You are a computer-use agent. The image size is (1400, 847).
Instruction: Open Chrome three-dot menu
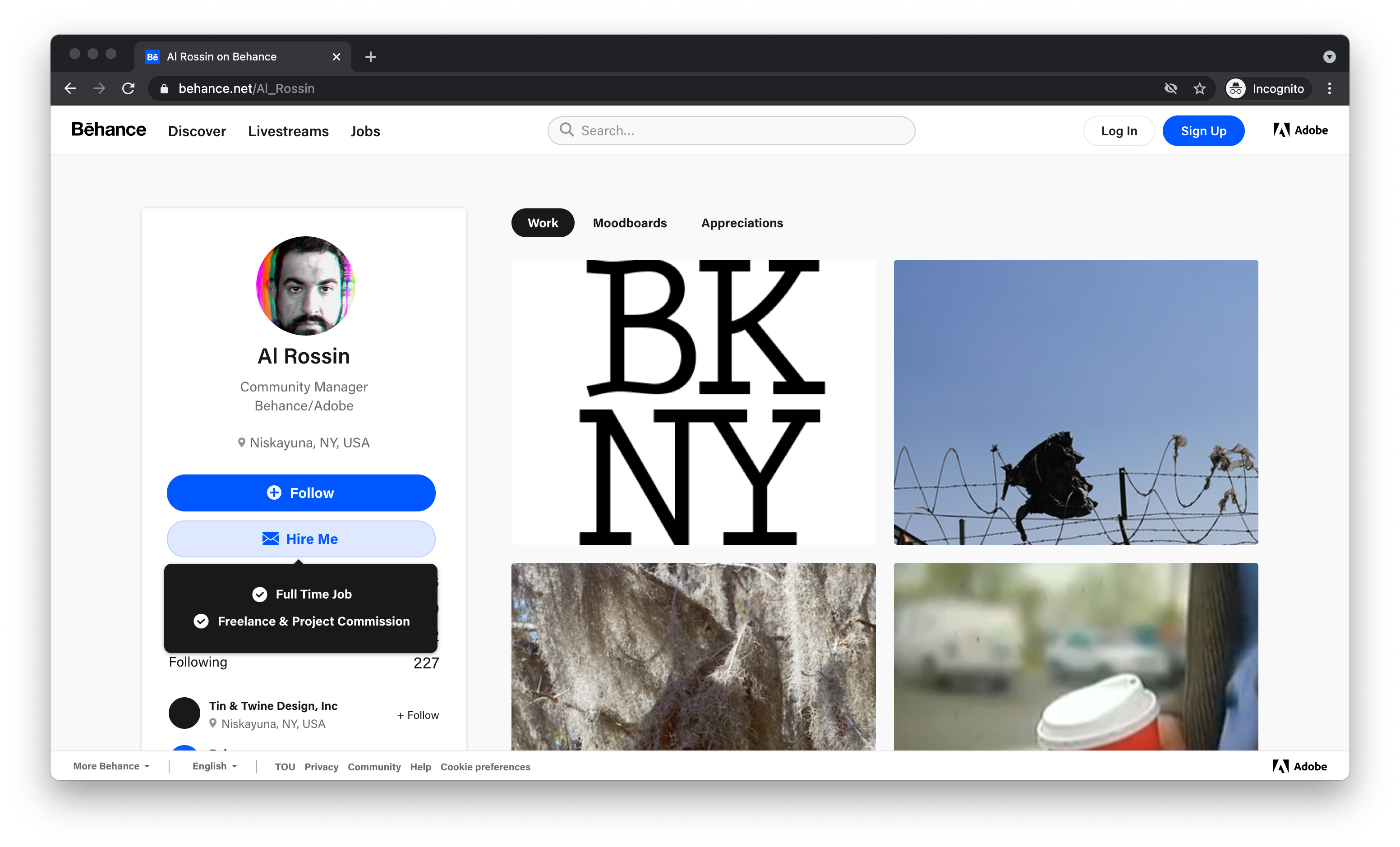point(1330,88)
